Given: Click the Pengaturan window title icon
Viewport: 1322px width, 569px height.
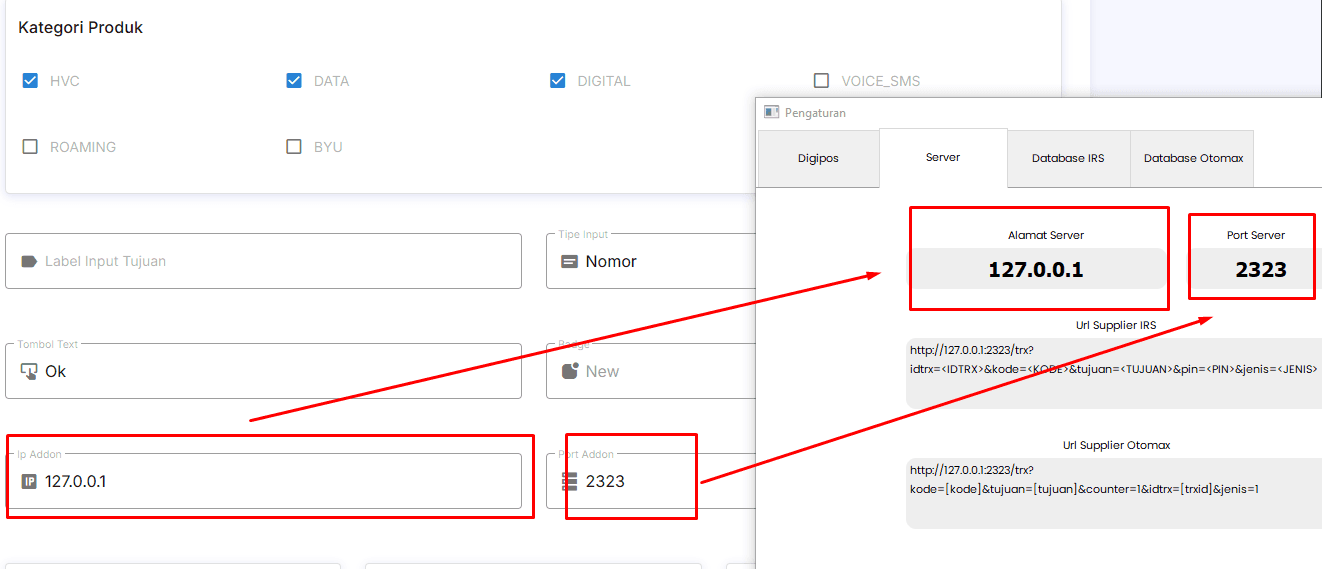Looking at the screenshot, I should pos(771,113).
